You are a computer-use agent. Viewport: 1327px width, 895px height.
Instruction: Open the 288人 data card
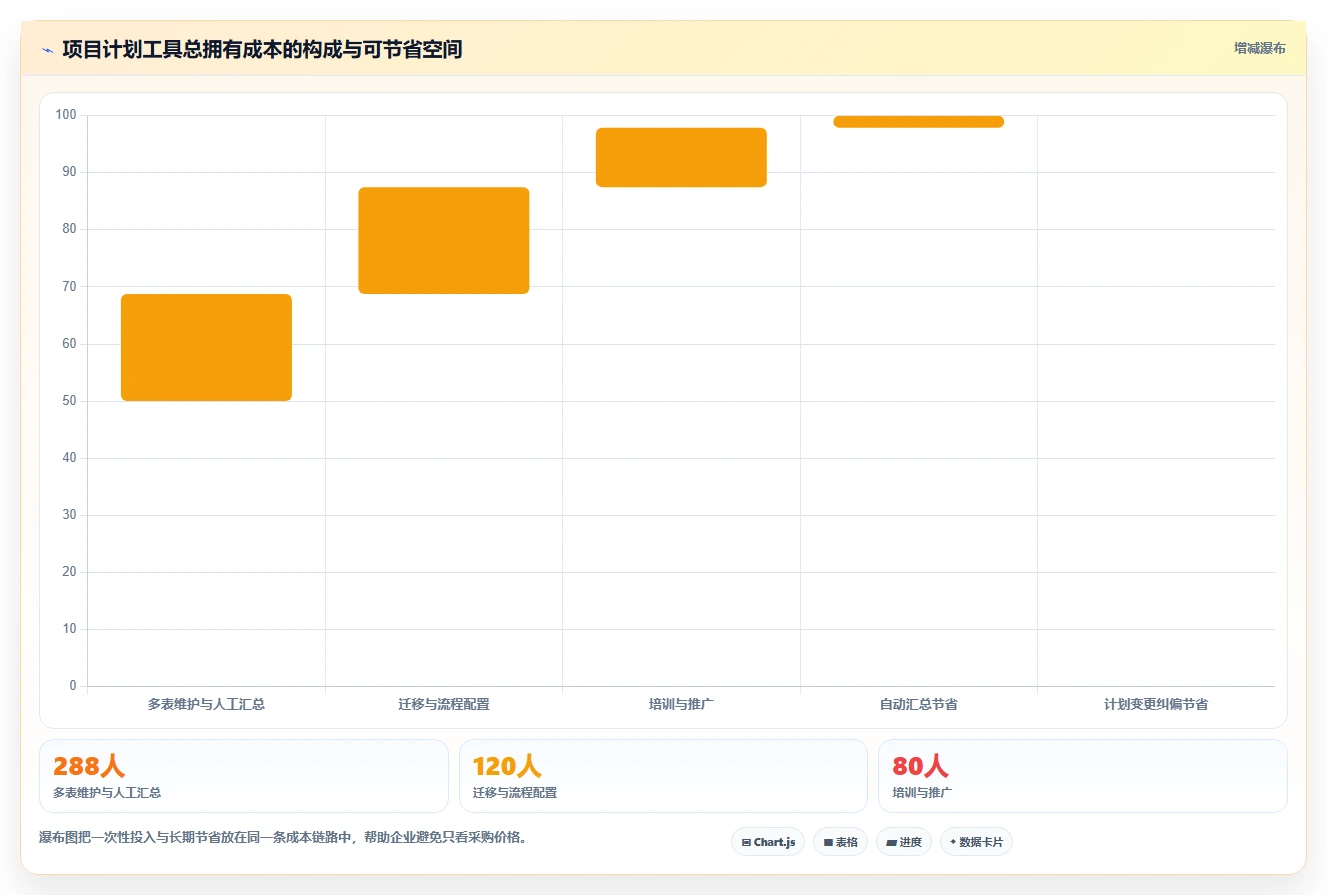(244, 776)
